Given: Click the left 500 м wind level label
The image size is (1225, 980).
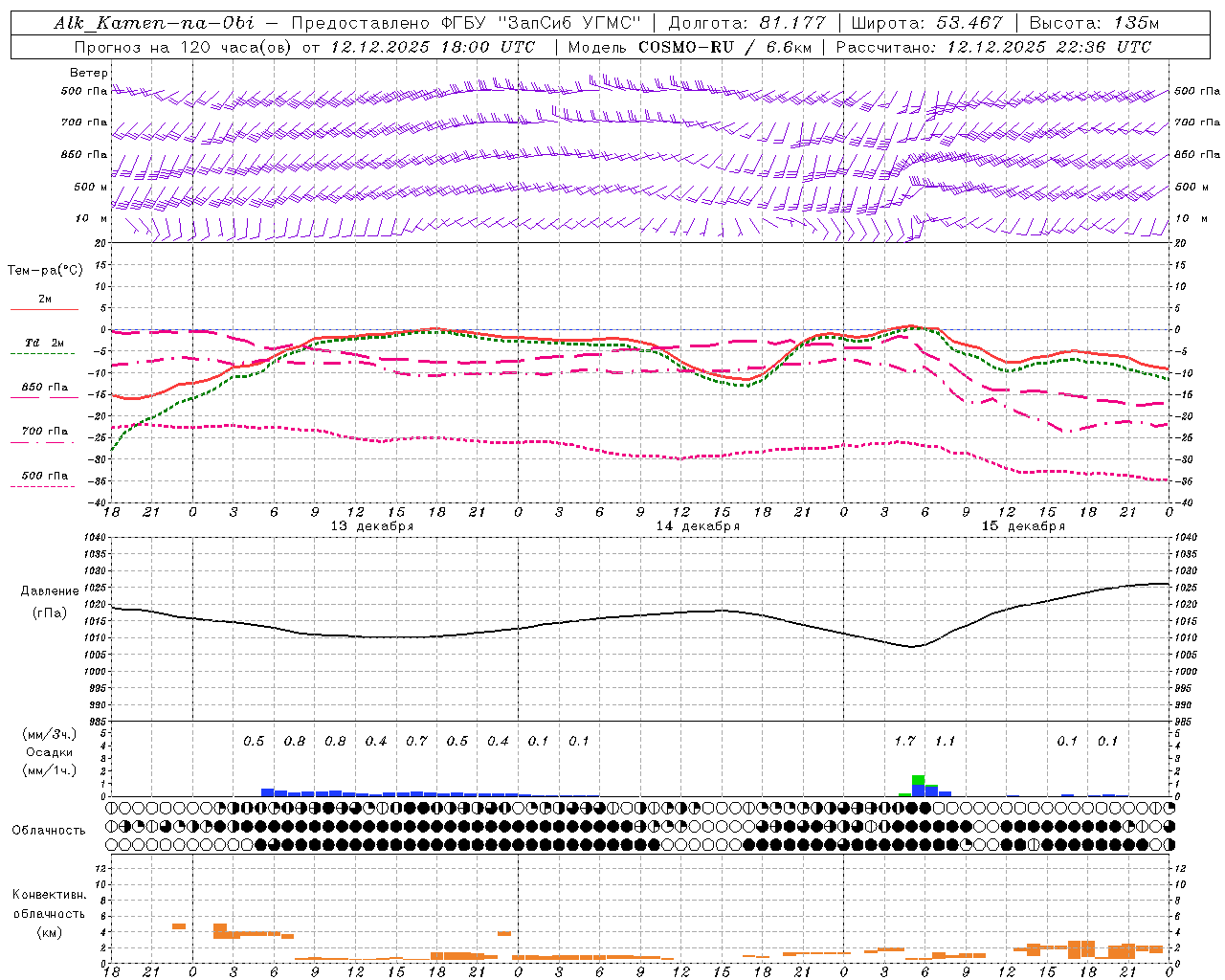Looking at the screenshot, I should tap(91, 187).
